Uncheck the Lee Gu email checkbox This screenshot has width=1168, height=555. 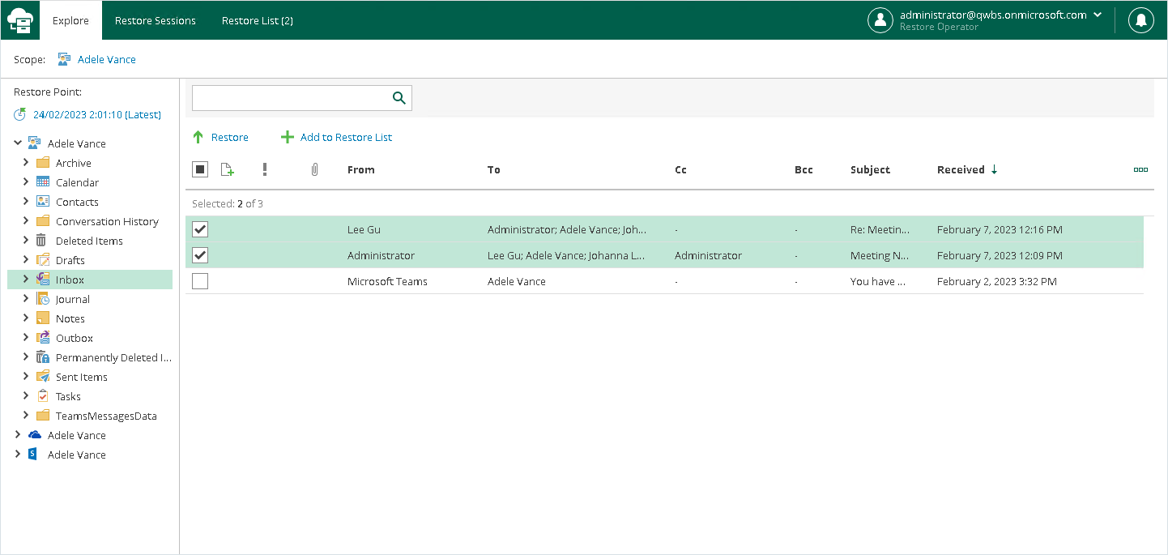(x=200, y=230)
